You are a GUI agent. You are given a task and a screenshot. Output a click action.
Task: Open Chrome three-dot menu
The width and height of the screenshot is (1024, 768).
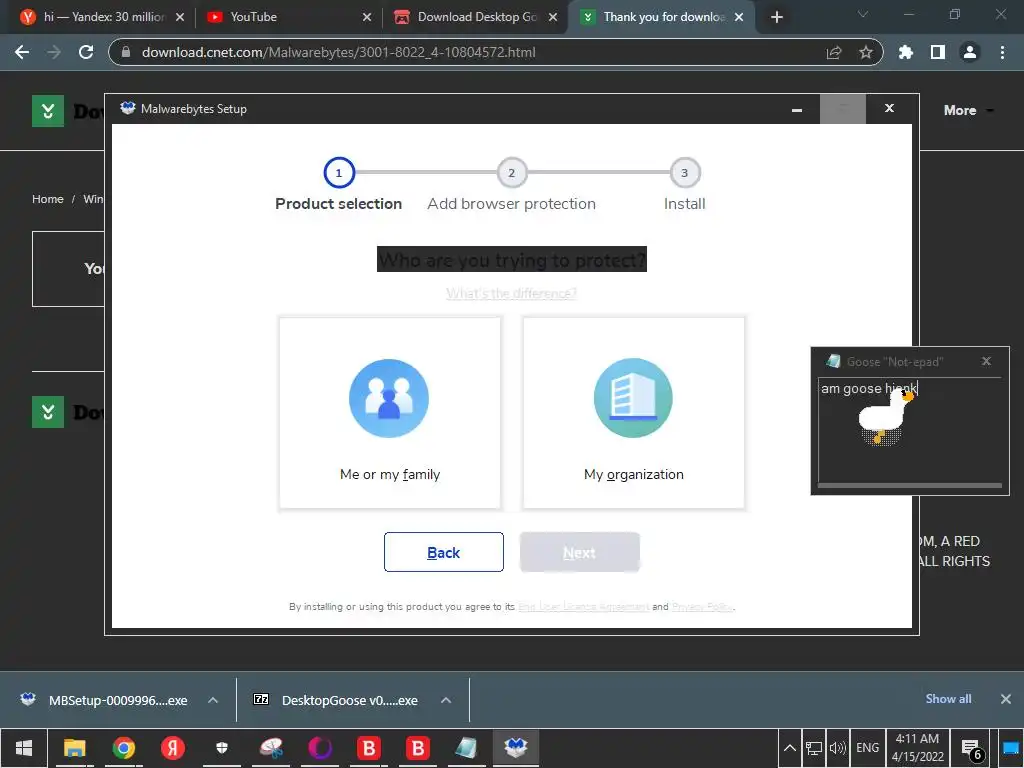(x=1002, y=52)
